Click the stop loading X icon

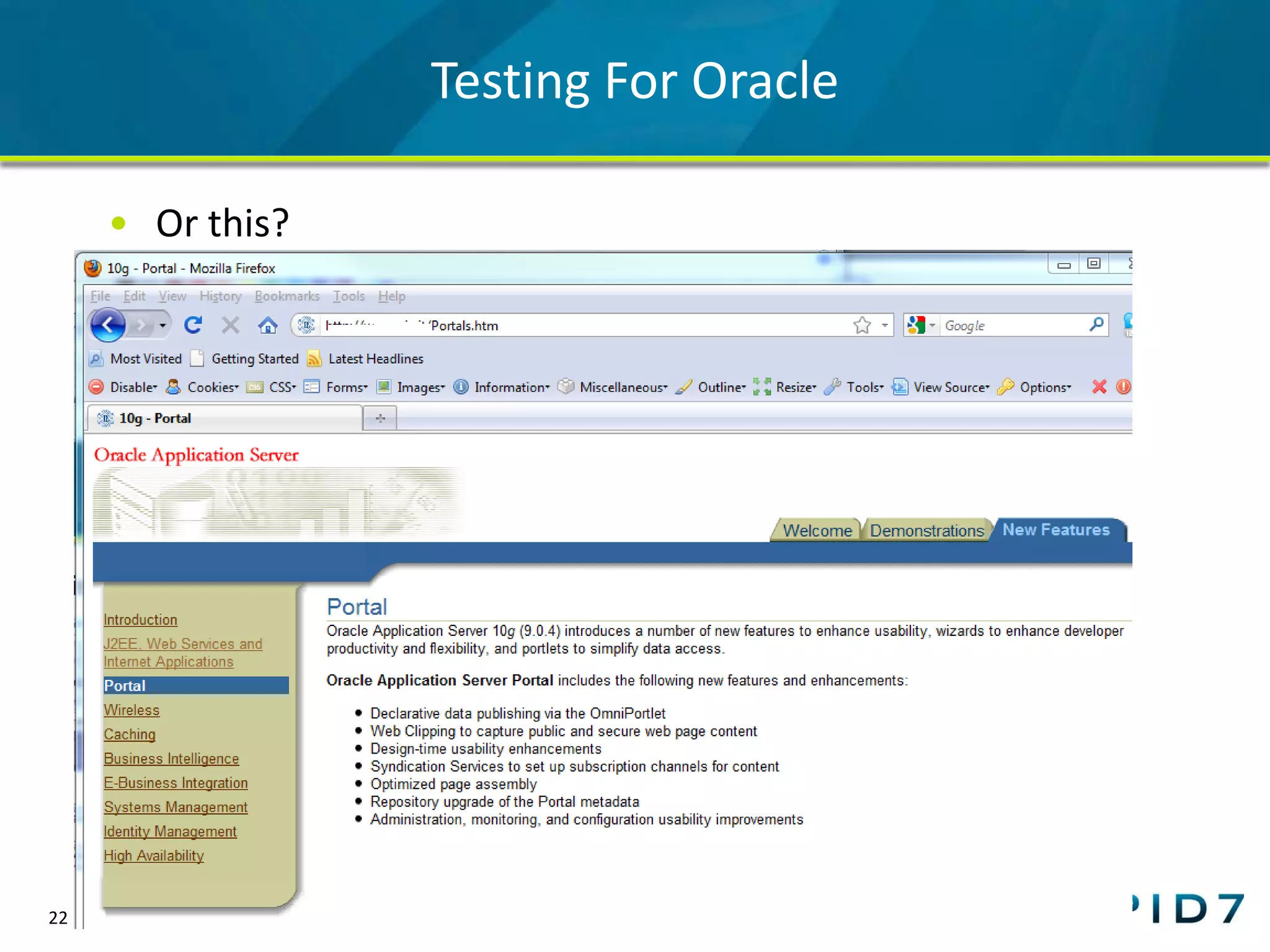[230, 325]
